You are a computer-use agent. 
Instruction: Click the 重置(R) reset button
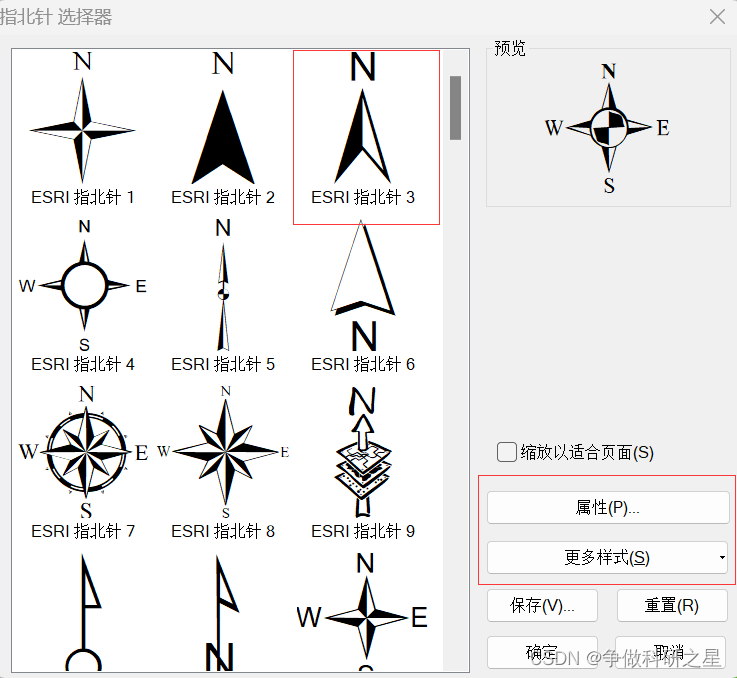tap(672, 606)
